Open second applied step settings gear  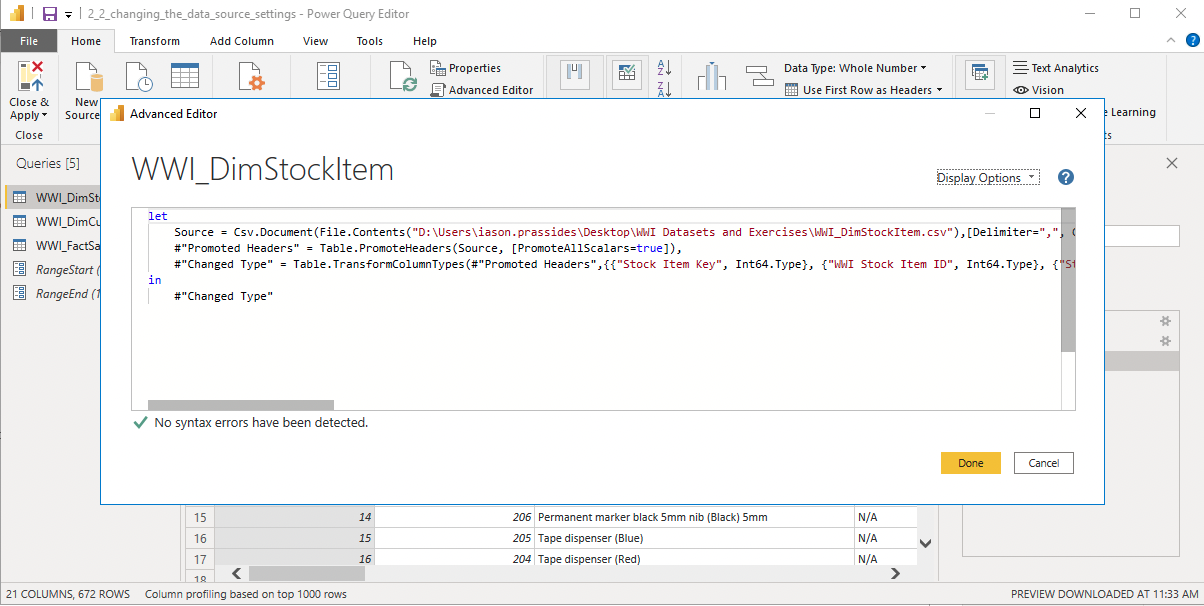(1164, 341)
